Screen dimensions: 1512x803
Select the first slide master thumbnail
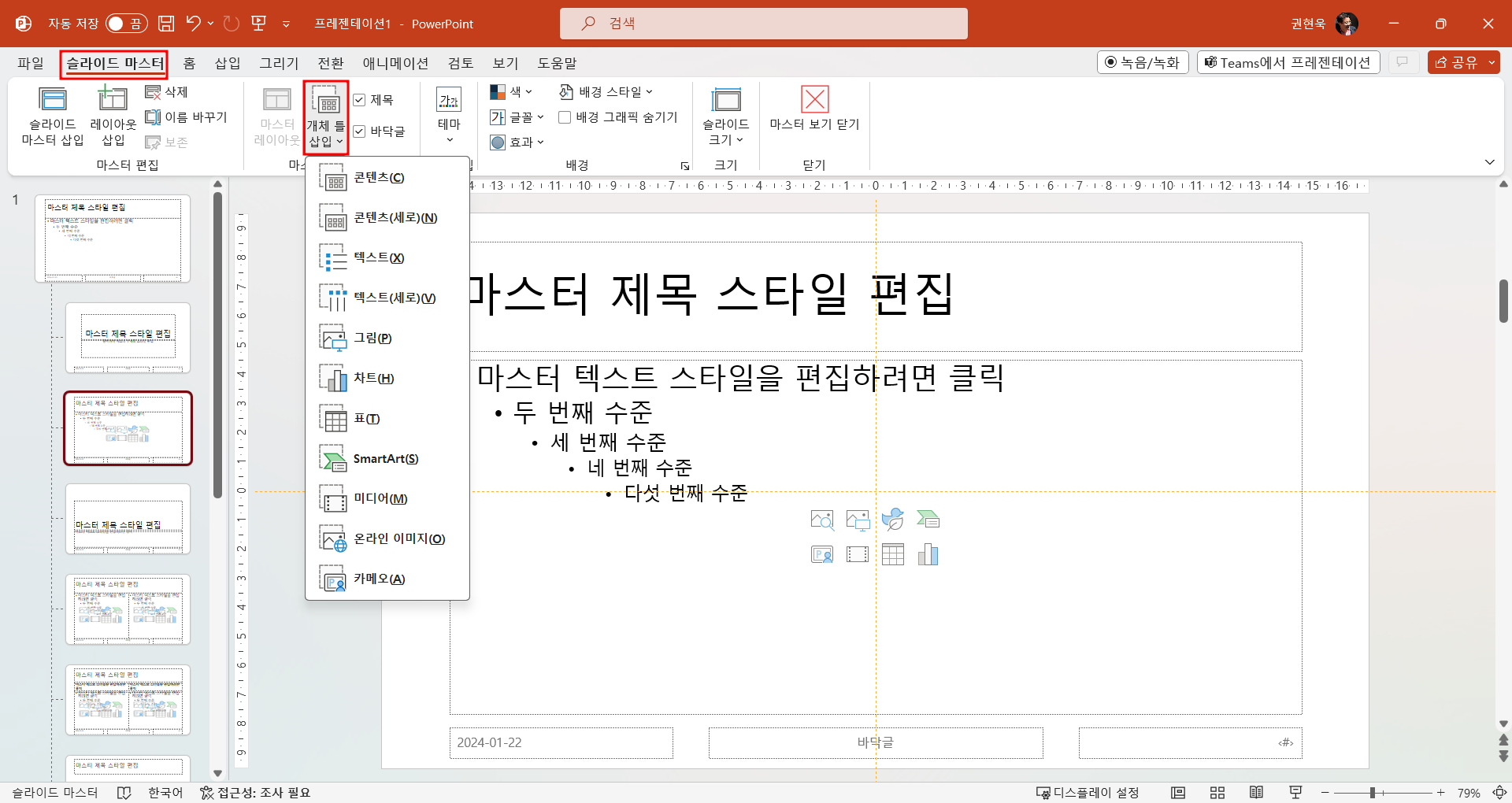click(113, 239)
